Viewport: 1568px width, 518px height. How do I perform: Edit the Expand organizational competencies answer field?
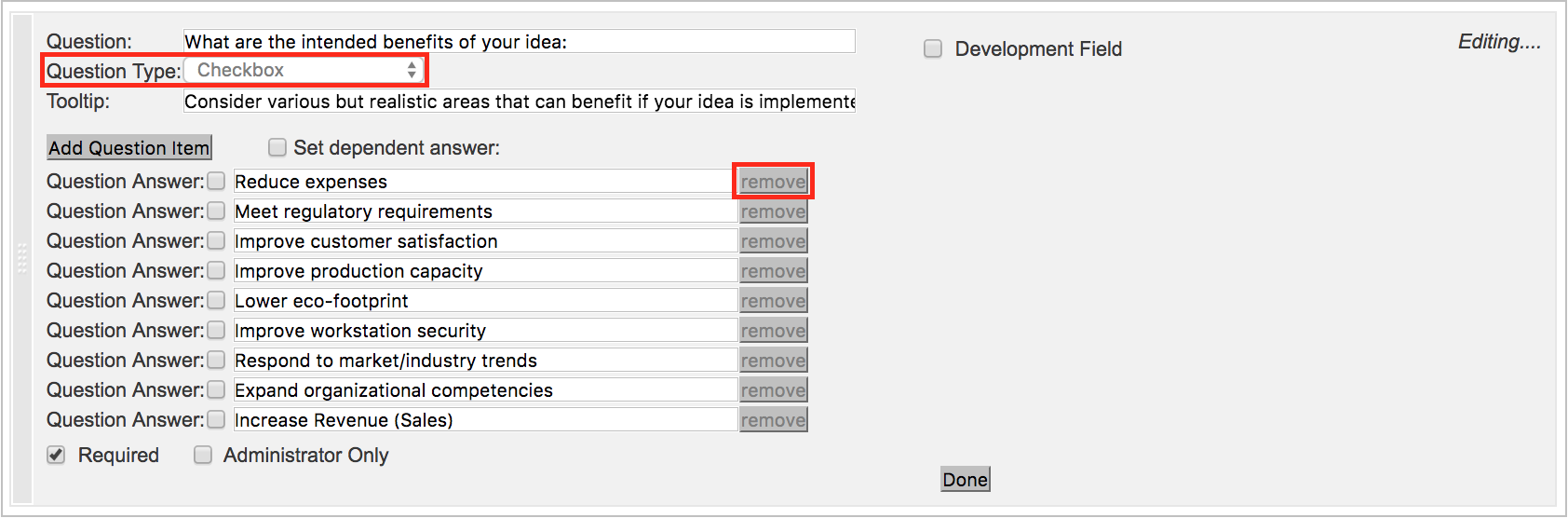coord(485,390)
